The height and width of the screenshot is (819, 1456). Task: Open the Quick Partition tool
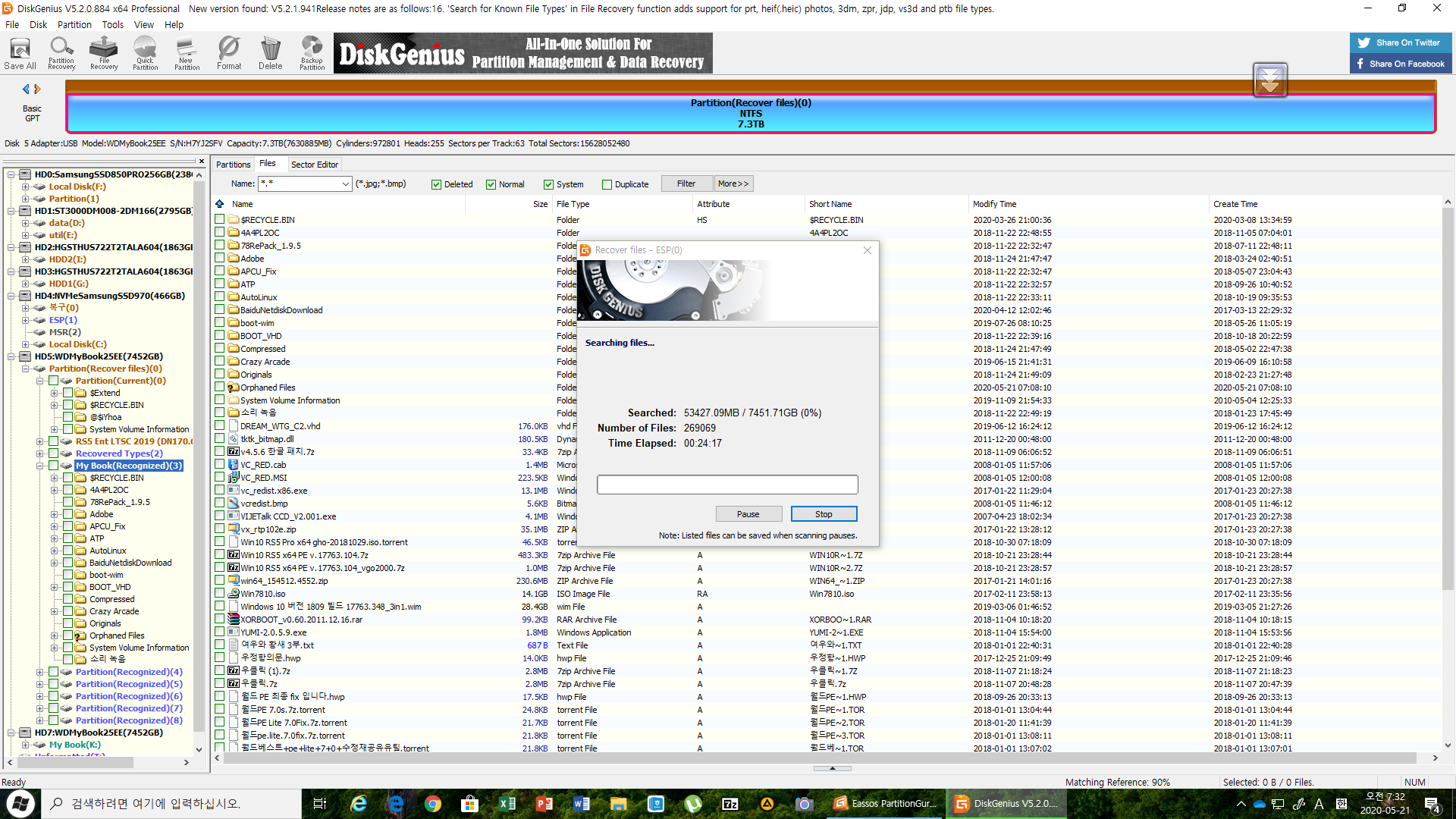145,53
